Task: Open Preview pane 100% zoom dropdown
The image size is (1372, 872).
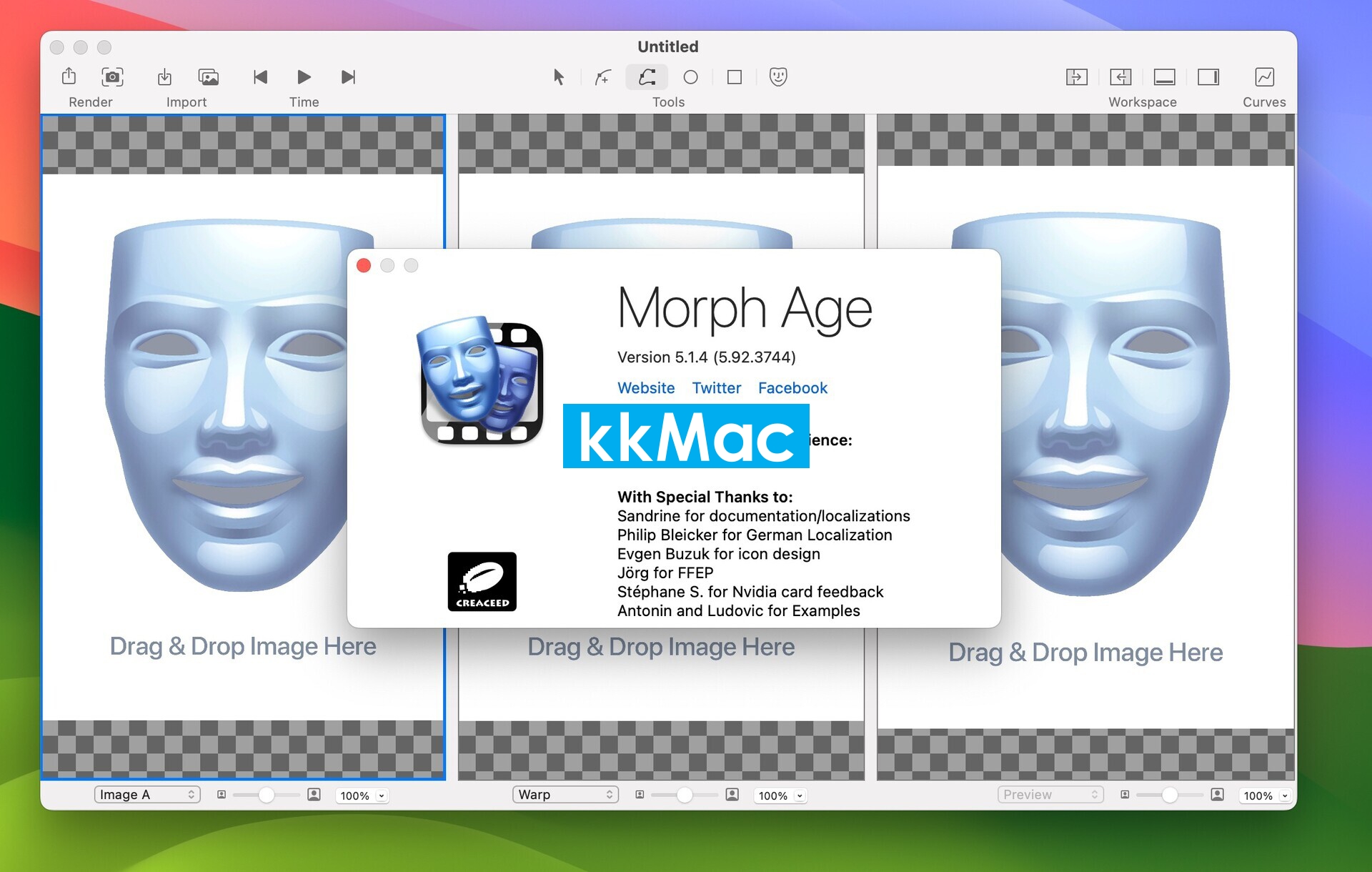Action: tap(1266, 796)
